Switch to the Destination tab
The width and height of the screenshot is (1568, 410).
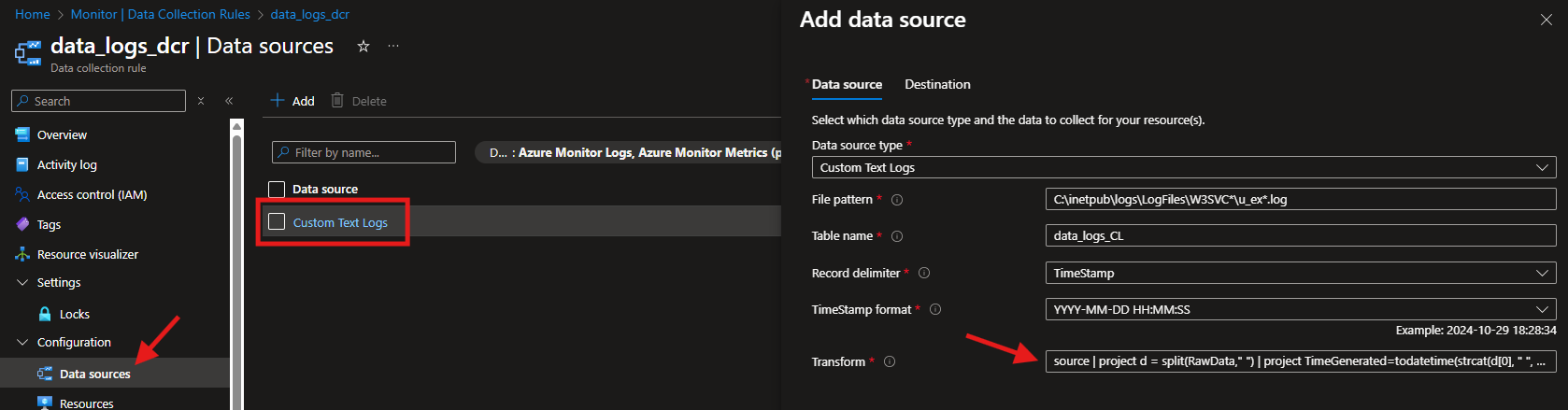(x=937, y=85)
